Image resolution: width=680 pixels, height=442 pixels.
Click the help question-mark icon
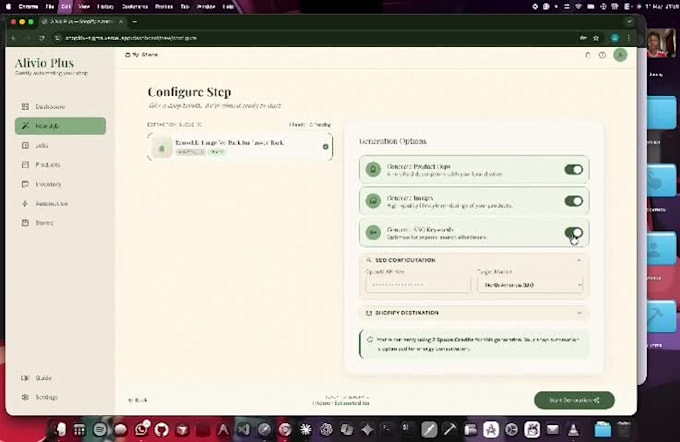click(x=602, y=55)
